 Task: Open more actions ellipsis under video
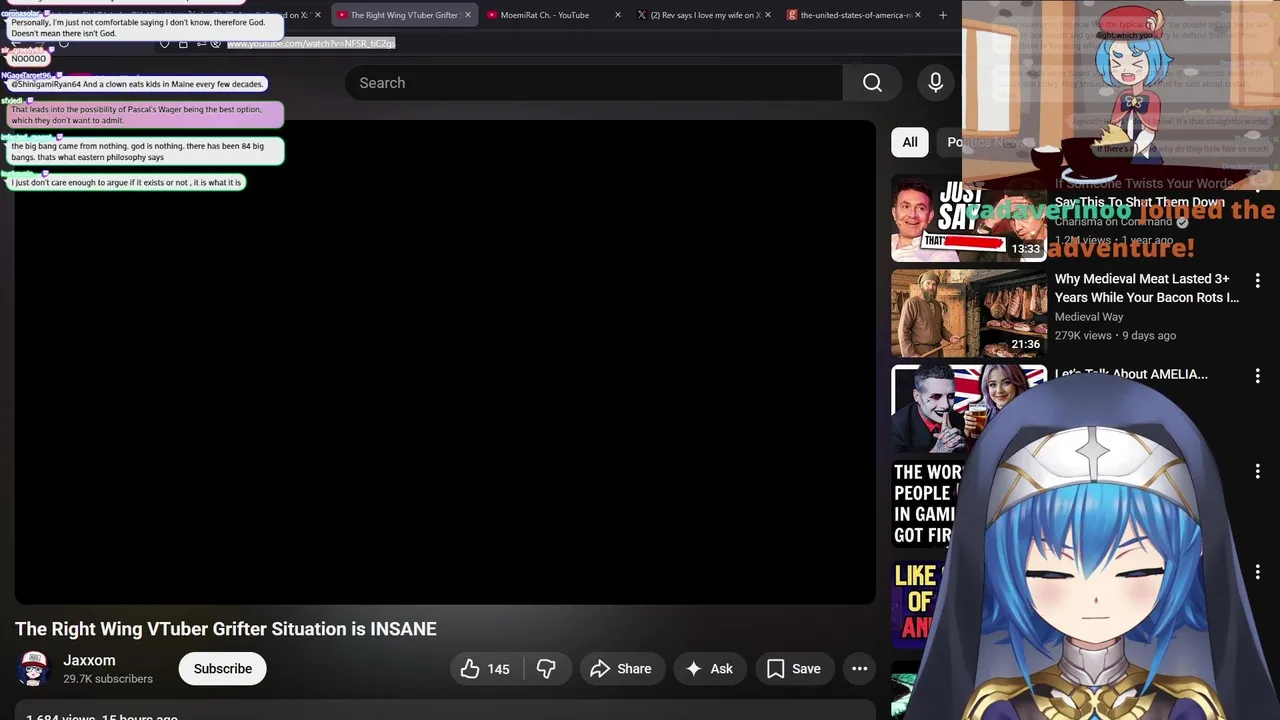coord(860,669)
